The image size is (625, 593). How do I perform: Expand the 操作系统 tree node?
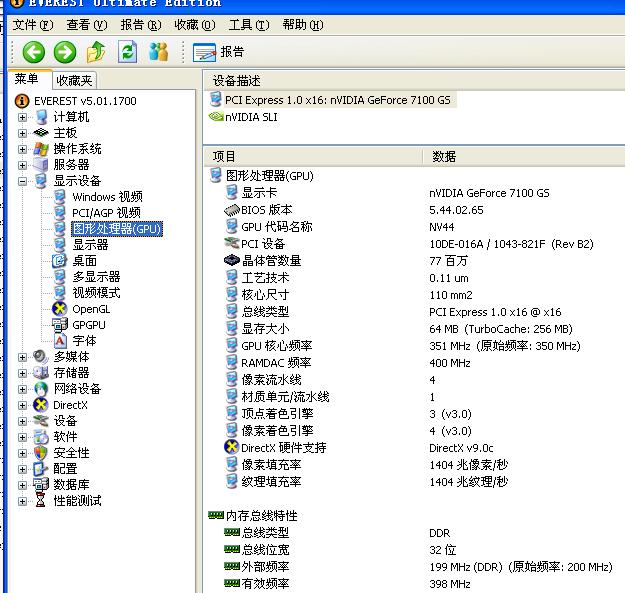[x=22, y=149]
